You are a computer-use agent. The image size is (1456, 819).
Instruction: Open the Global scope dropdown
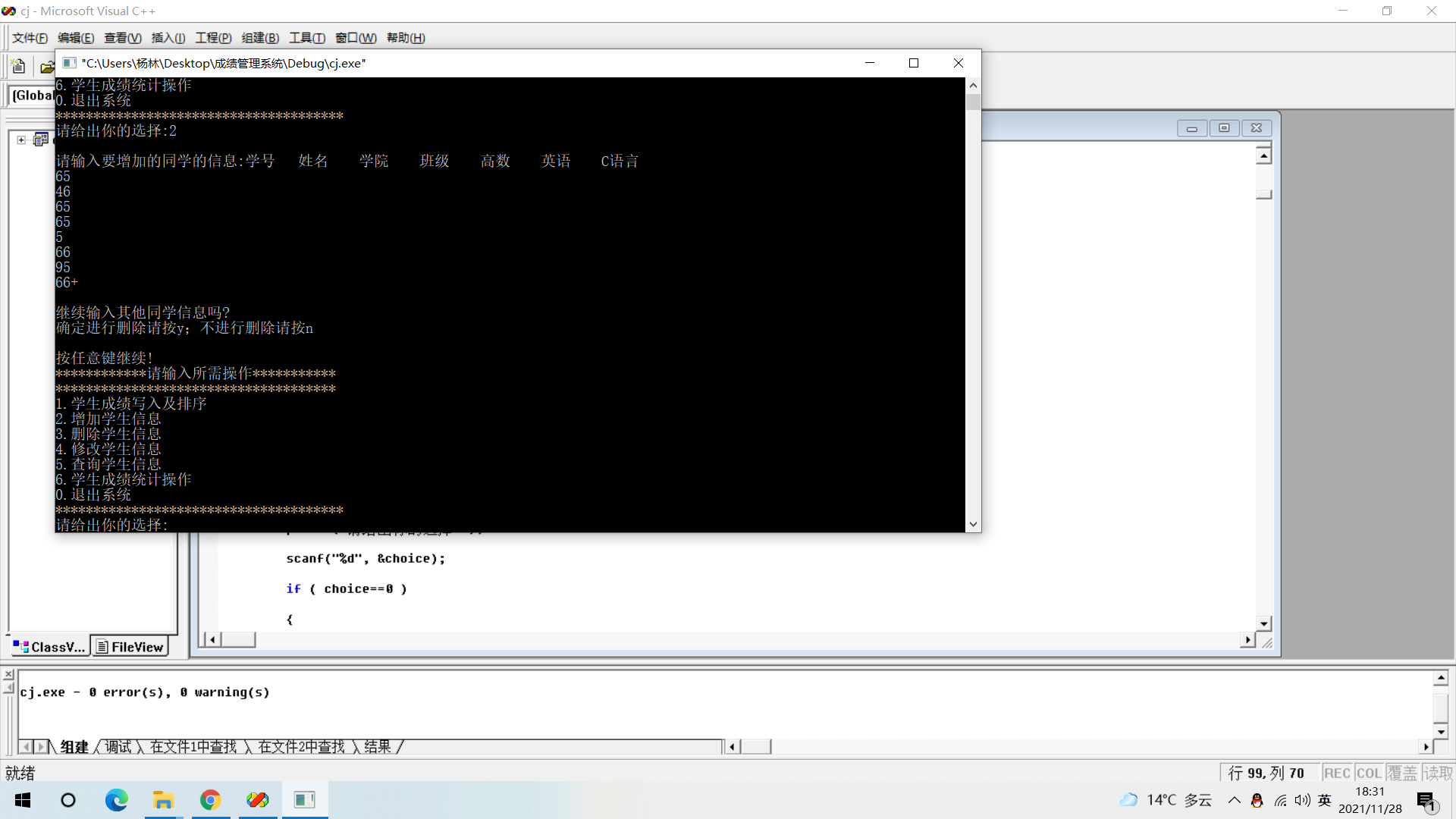tap(34, 96)
